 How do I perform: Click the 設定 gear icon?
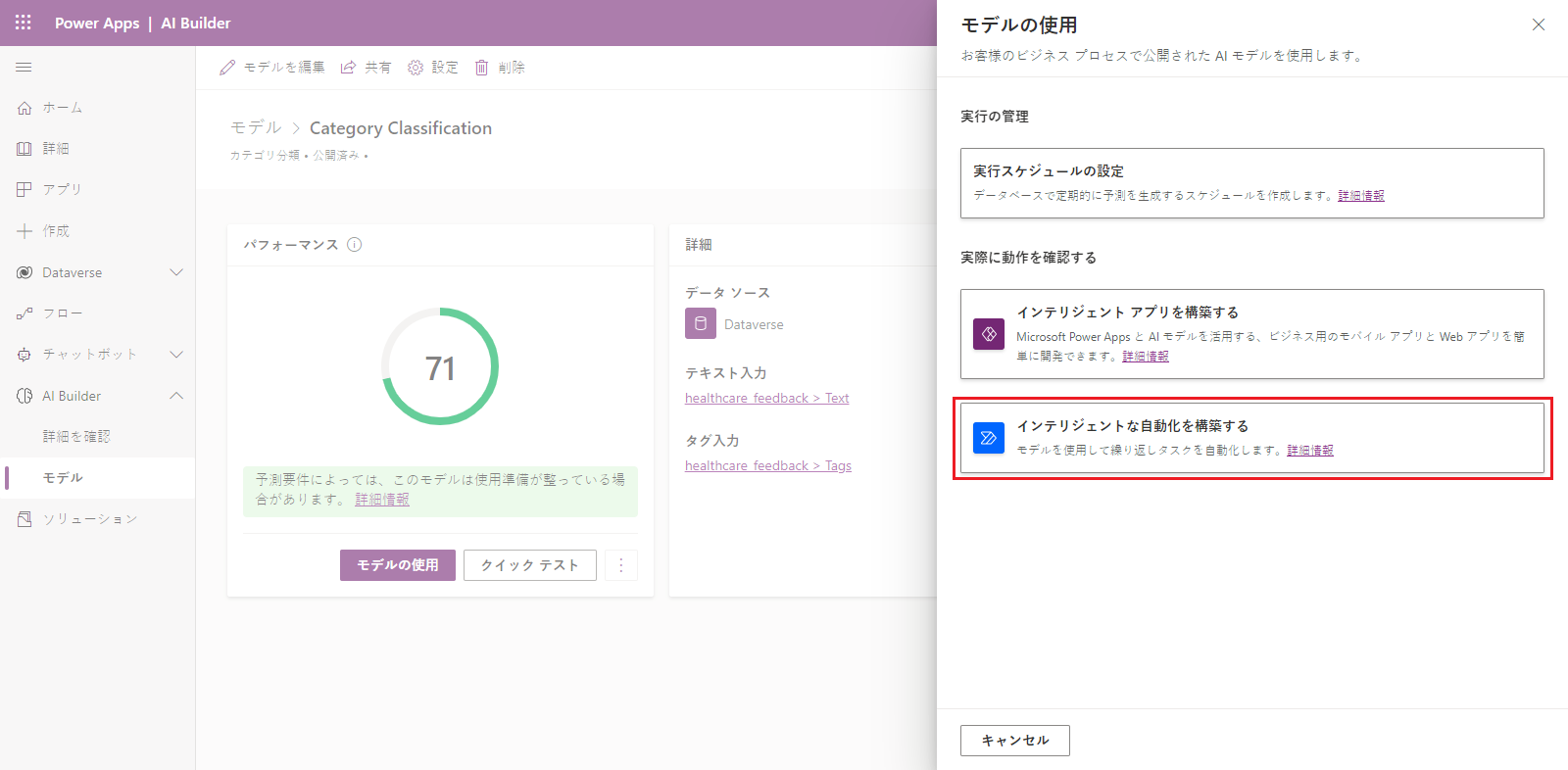tap(416, 68)
